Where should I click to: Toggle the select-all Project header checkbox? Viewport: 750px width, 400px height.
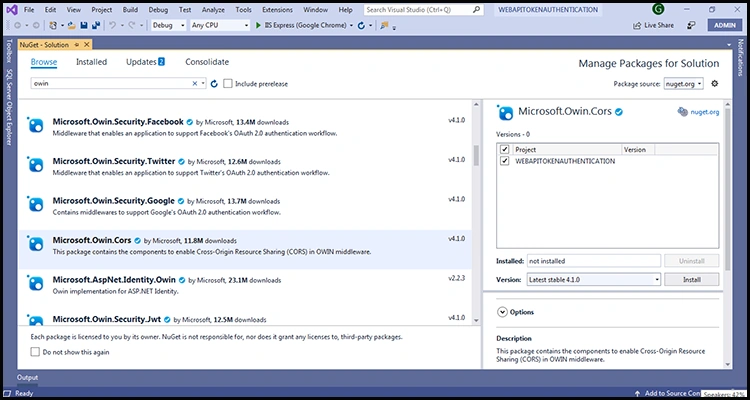point(504,150)
